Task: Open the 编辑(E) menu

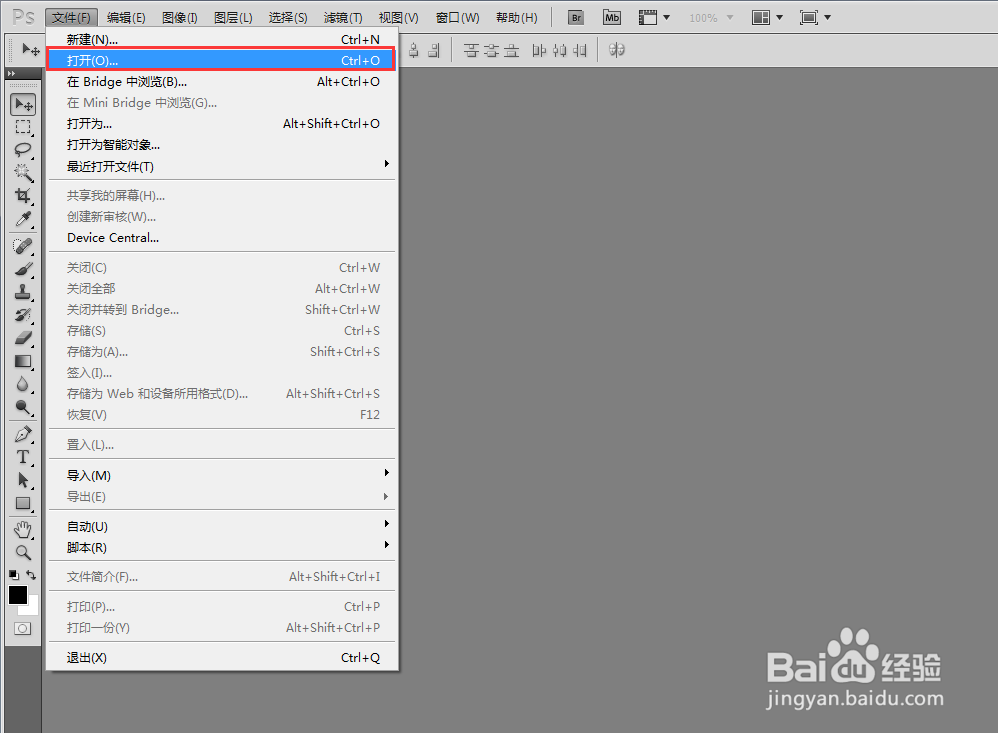Action: pyautogui.click(x=126, y=18)
